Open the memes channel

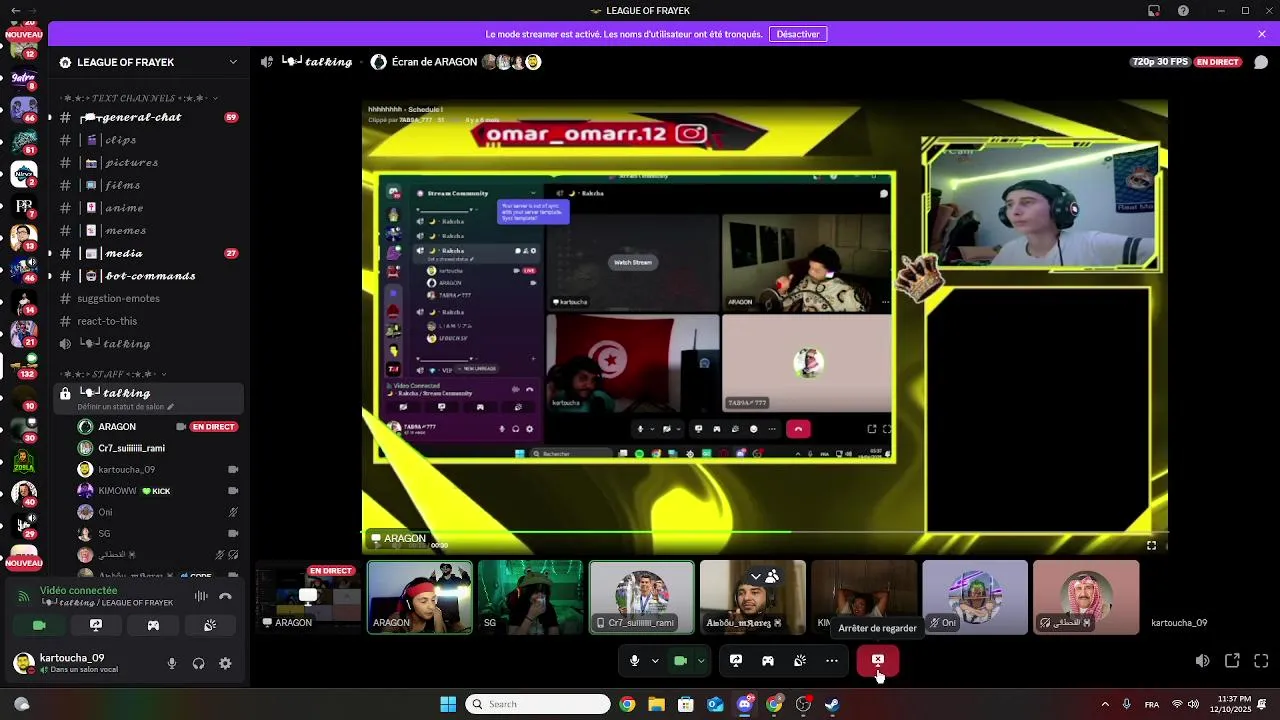tap(147, 230)
